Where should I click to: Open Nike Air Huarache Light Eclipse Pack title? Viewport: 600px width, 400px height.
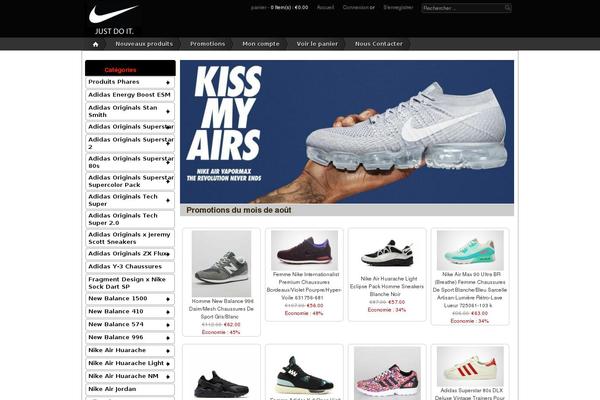(387, 286)
